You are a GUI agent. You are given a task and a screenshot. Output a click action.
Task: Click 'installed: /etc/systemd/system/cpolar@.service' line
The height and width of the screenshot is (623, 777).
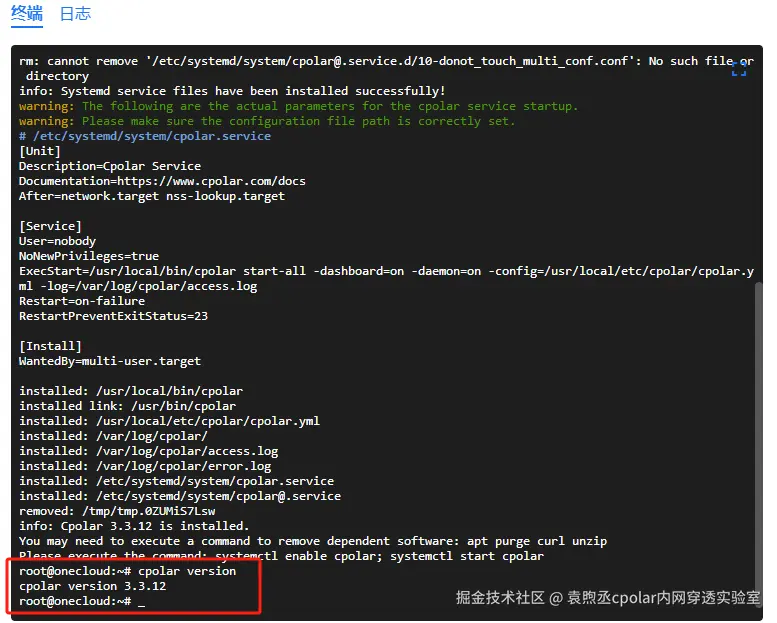pos(180,496)
